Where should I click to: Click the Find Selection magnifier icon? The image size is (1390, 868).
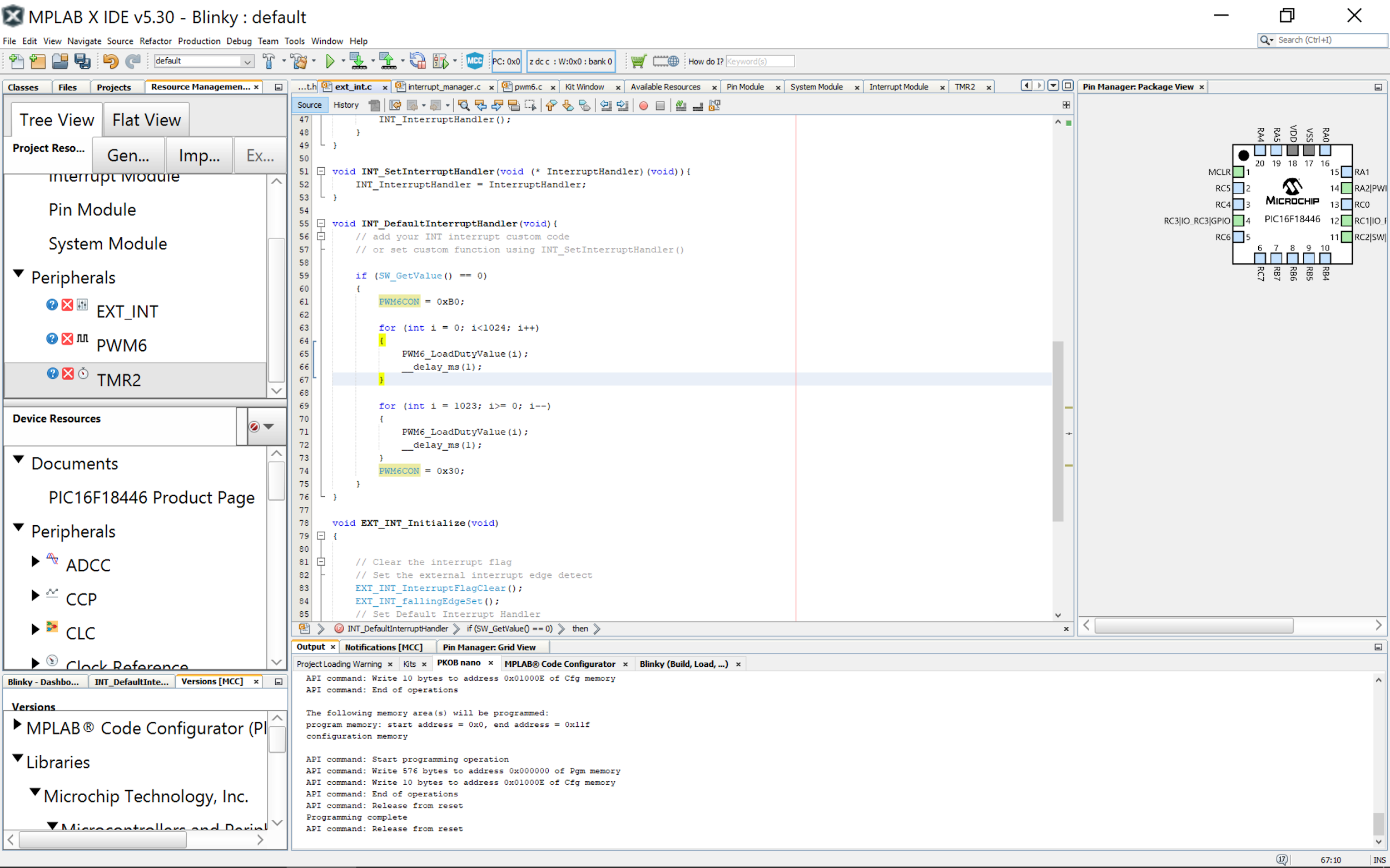point(464,105)
